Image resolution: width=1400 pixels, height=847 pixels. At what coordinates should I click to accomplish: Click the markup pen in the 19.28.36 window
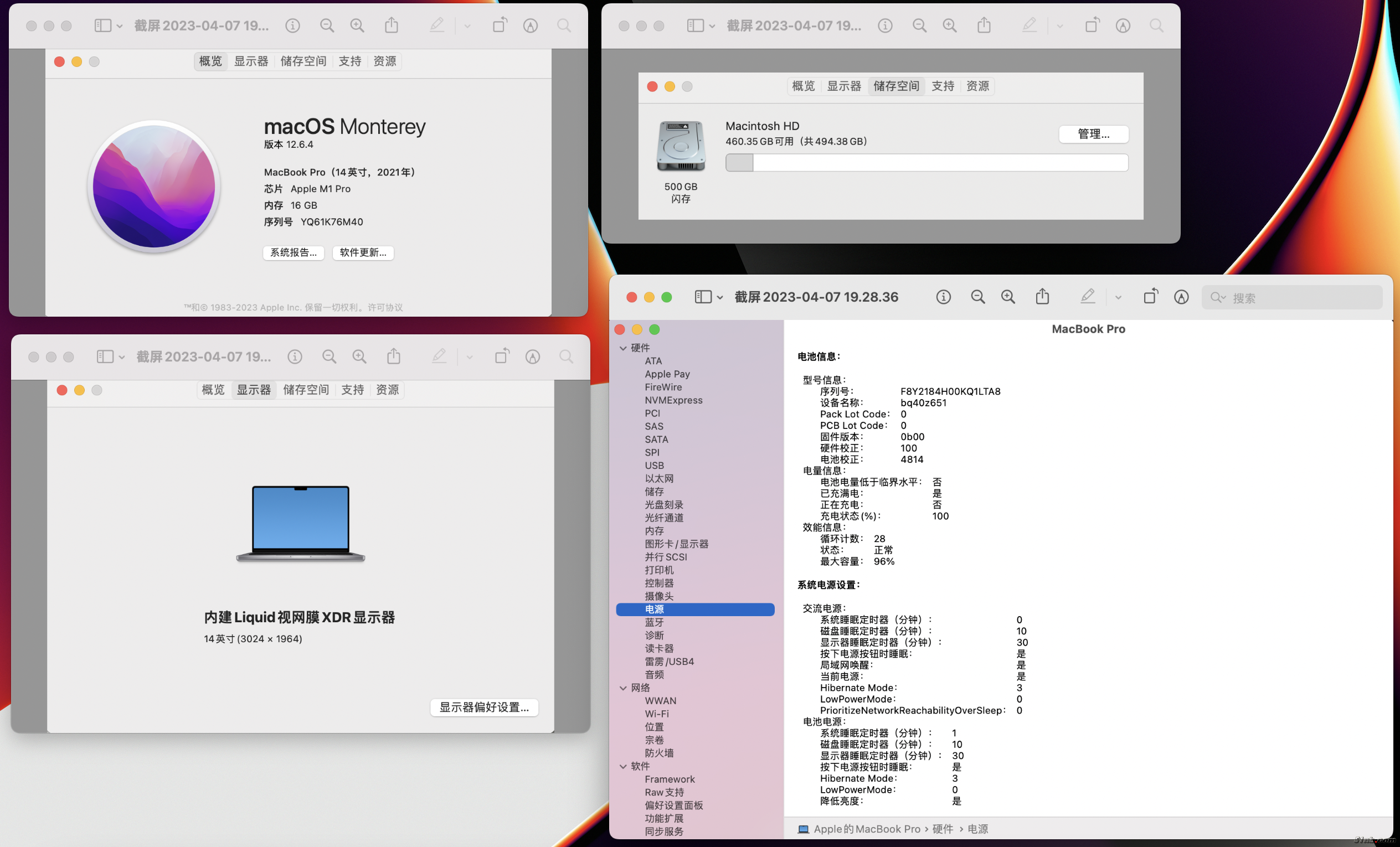point(1088,297)
